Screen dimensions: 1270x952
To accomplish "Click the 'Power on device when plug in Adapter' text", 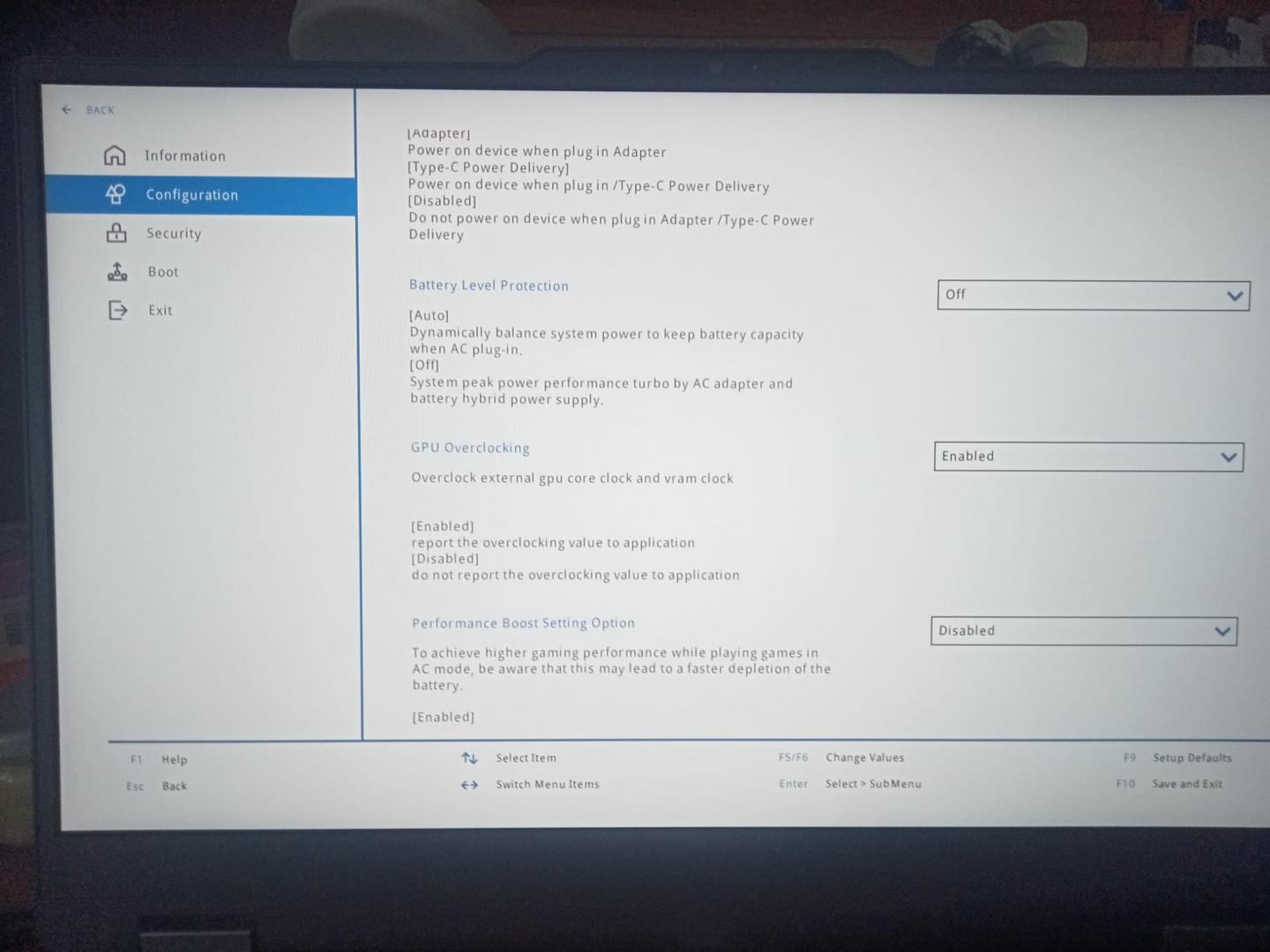I will pos(537,152).
